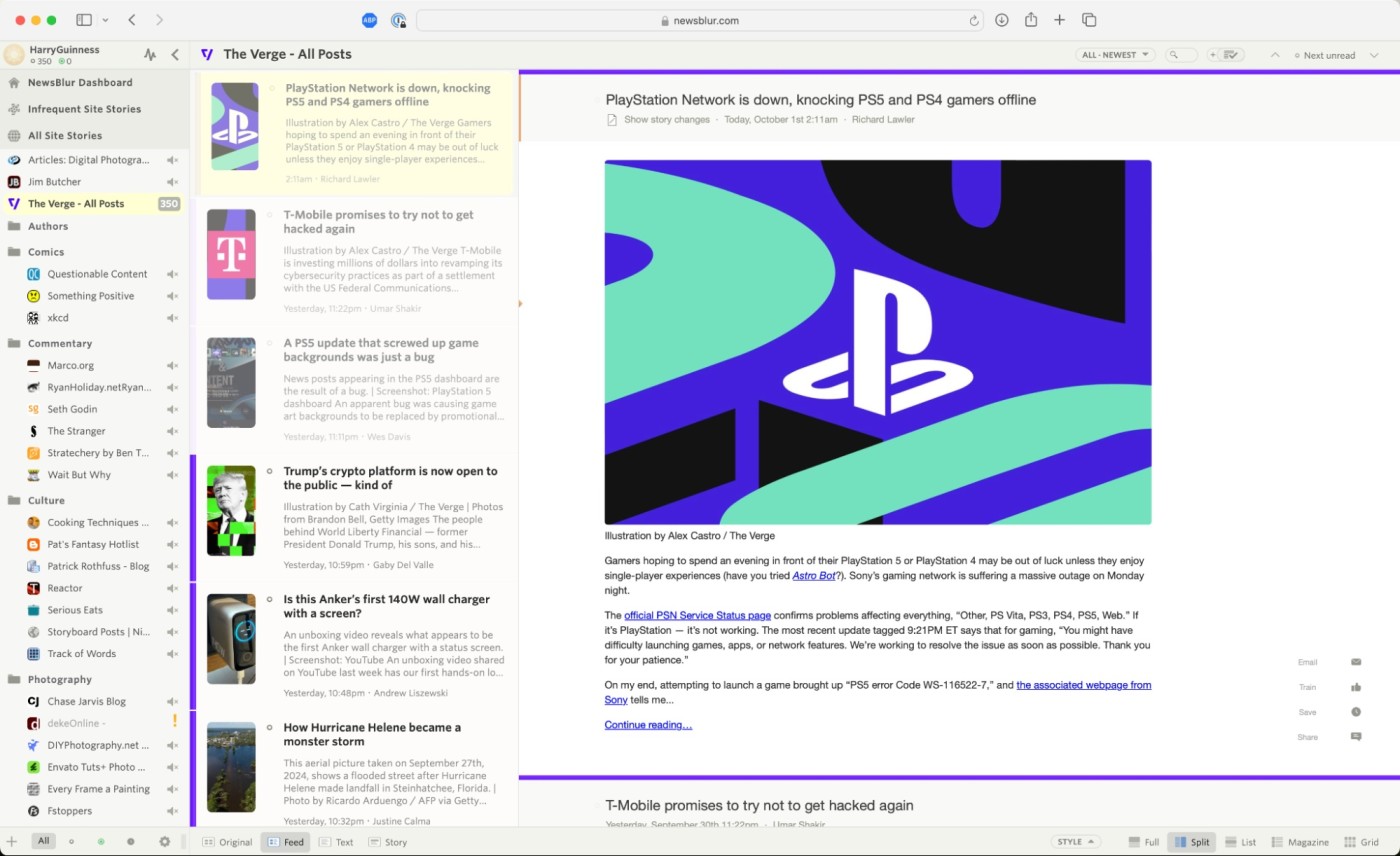Viewport: 1400px width, 856px height.
Task: Toggle unread marker on Anker 140W charger story
Action: point(270,599)
